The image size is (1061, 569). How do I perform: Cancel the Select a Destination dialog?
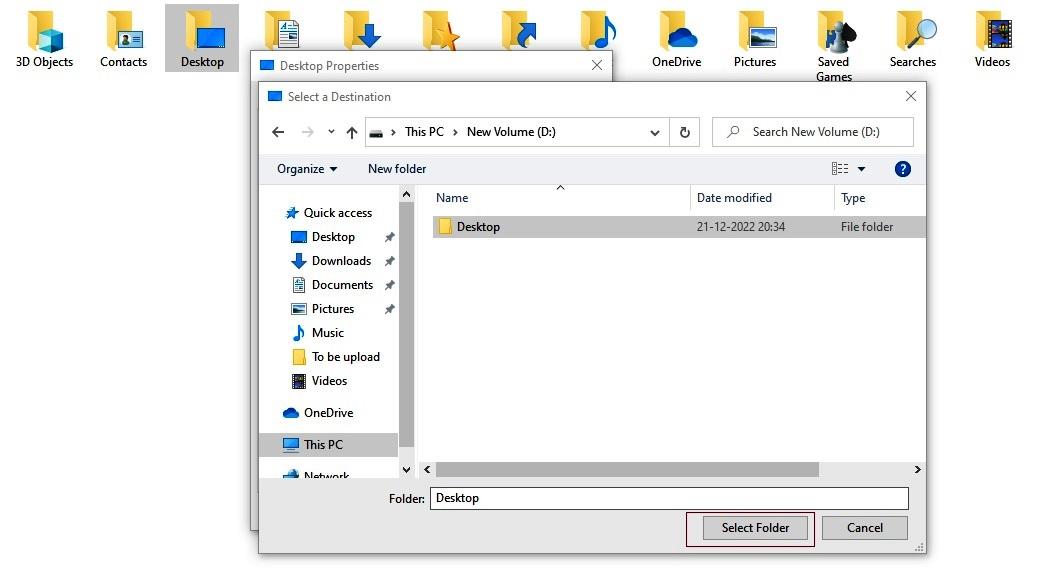tap(865, 528)
